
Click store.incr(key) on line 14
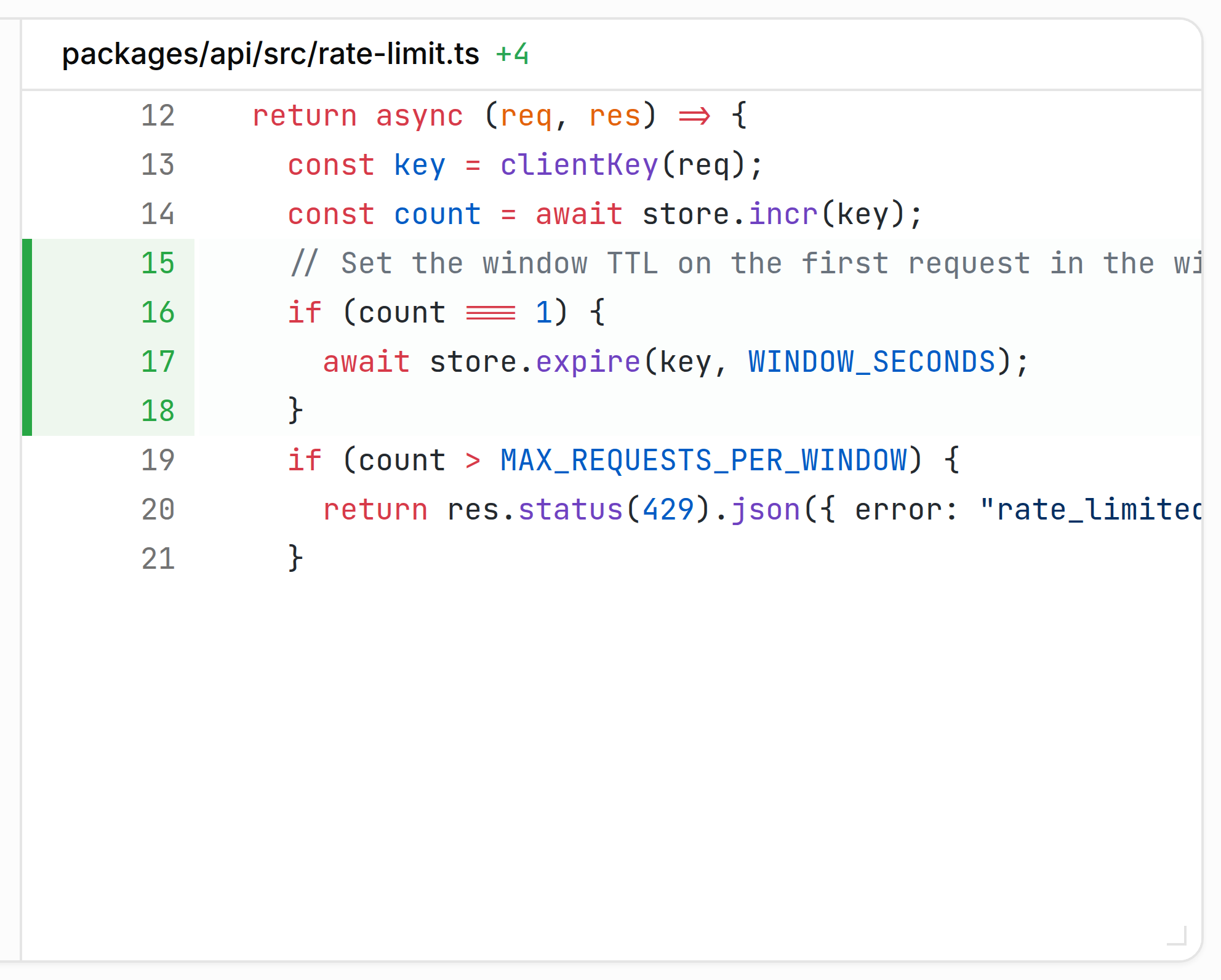(x=774, y=214)
